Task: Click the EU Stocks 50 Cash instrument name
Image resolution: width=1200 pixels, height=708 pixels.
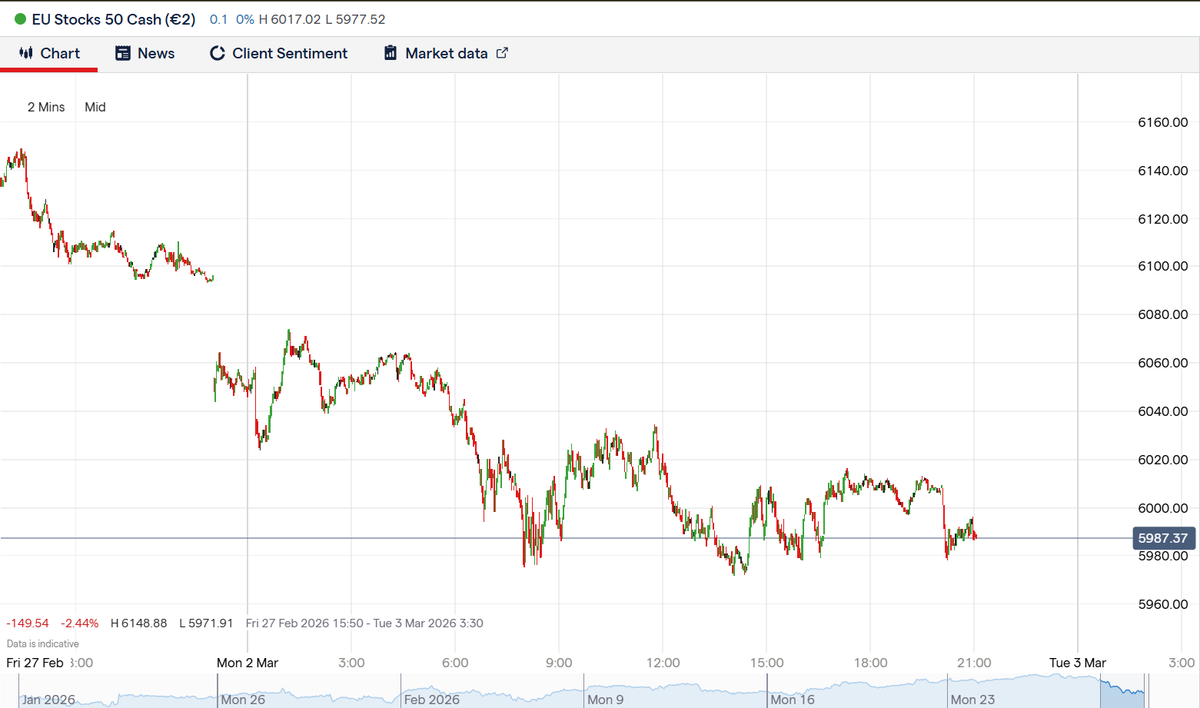Action: click(x=110, y=18)
